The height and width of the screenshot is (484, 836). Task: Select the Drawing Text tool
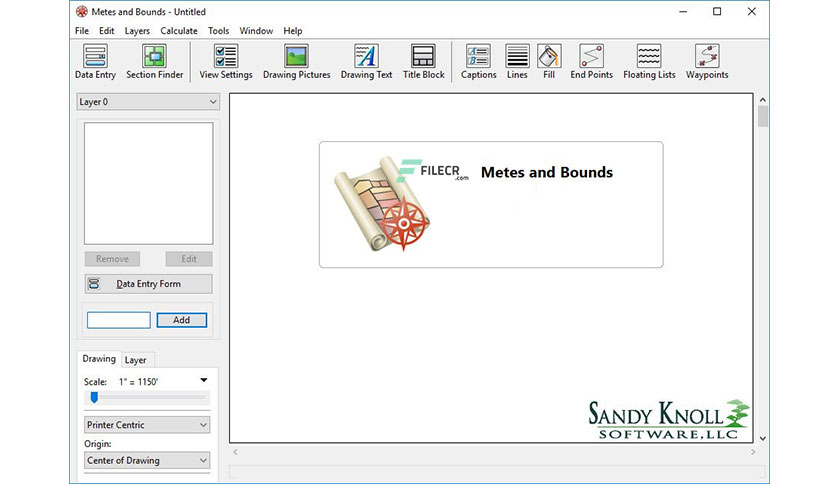click(x=366, y=62)
